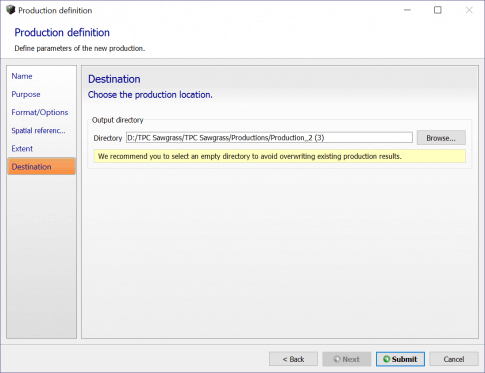Go to the Purpose step
The image size is (485, 373).
tap(26, 94)
